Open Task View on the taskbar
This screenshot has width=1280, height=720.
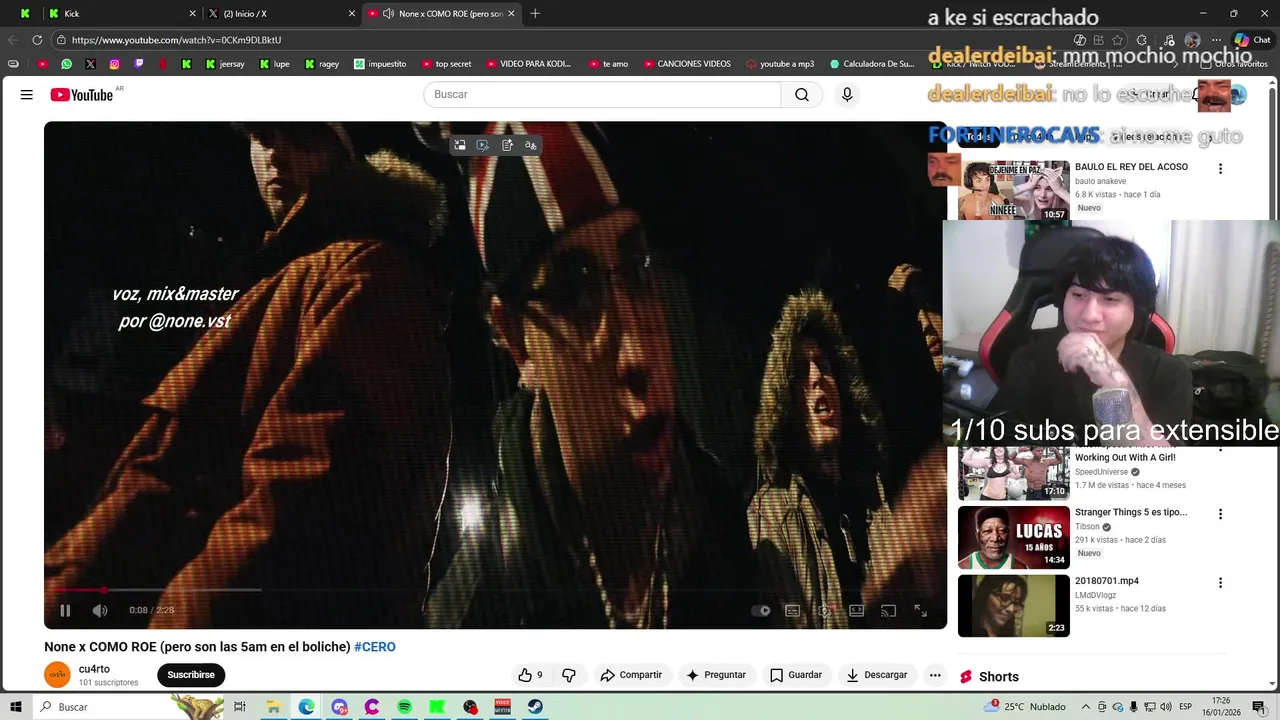(x=240, y=707)
